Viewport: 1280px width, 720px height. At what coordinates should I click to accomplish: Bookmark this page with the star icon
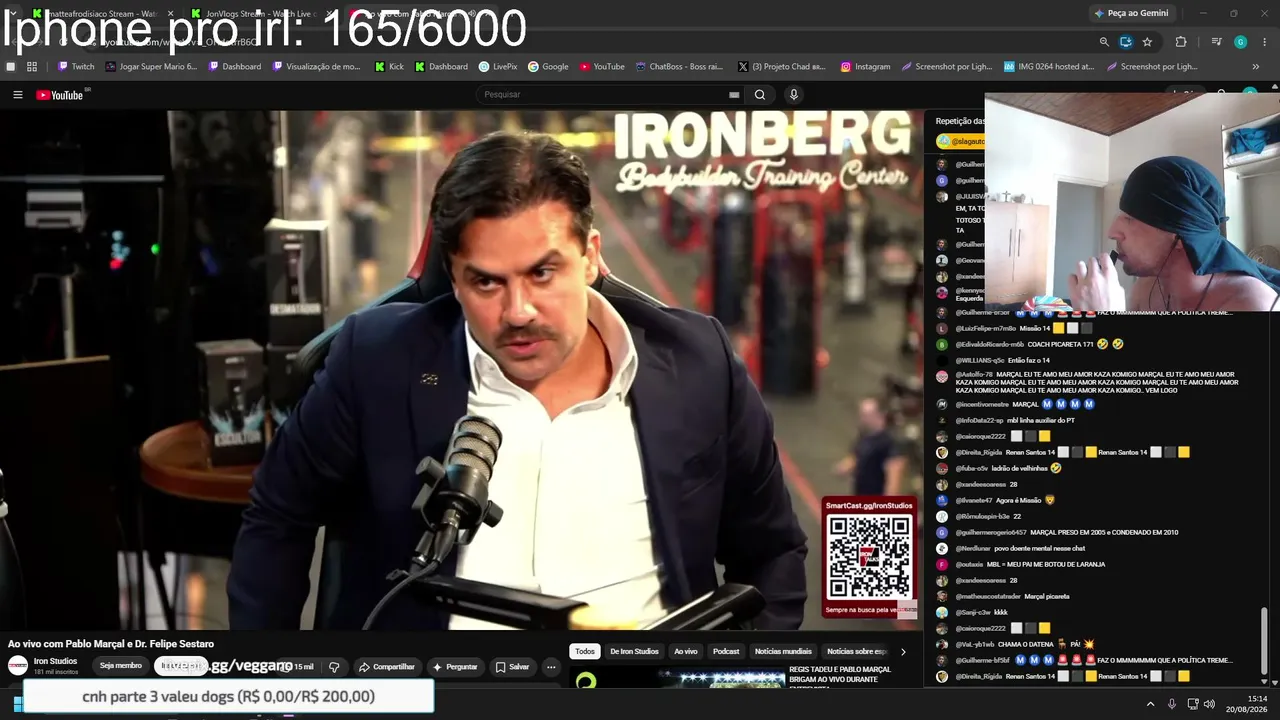click(1147, 42)
